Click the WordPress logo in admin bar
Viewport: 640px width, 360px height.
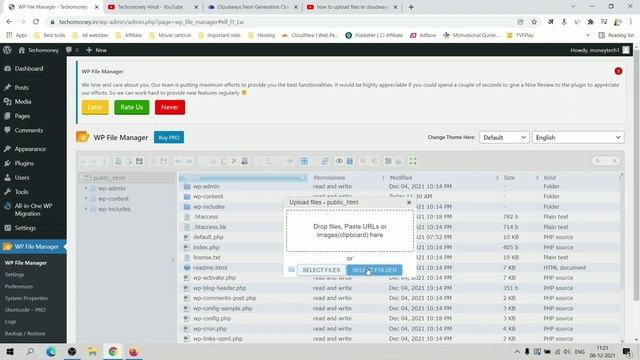point(7,50)
